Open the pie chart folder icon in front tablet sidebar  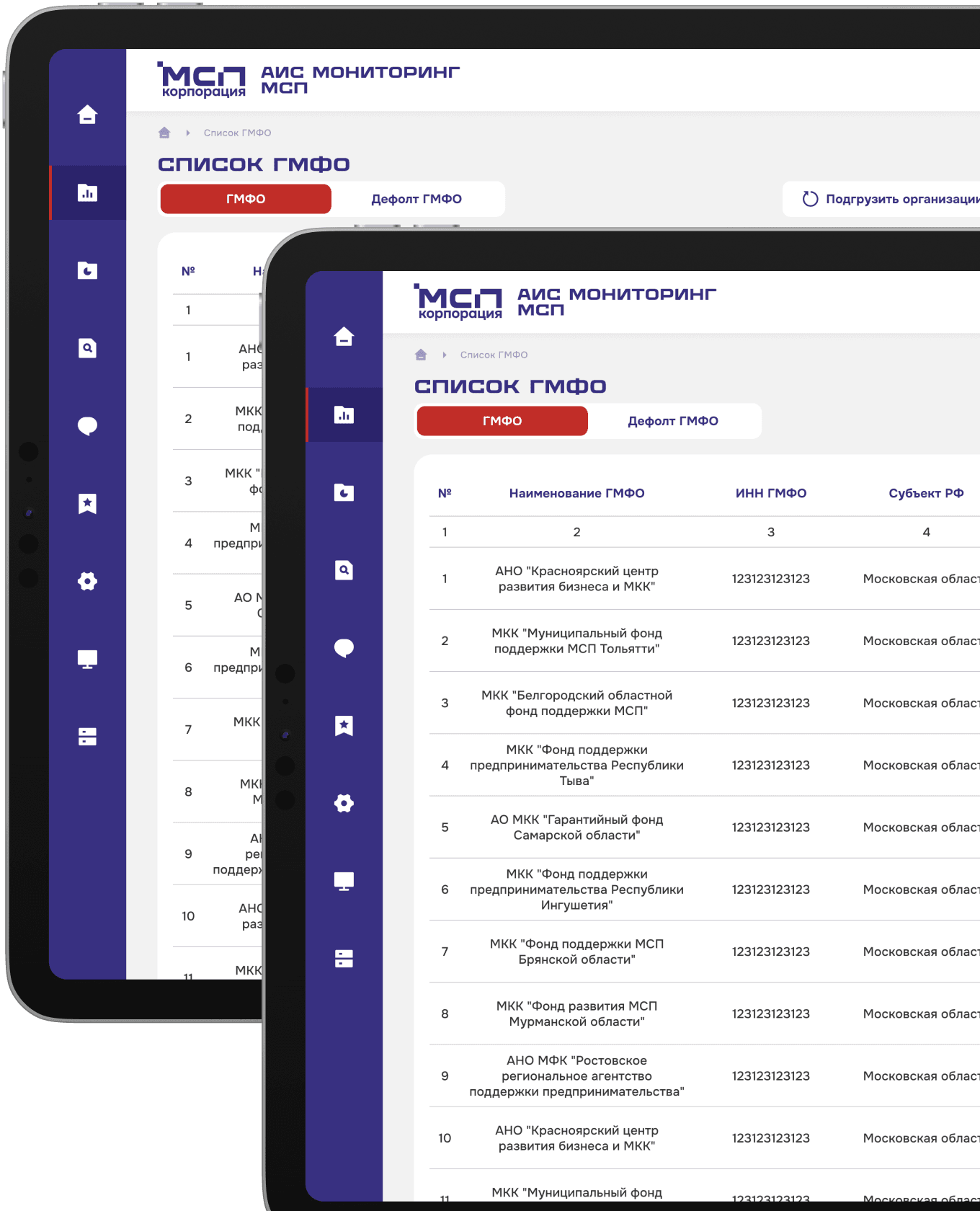344,492
